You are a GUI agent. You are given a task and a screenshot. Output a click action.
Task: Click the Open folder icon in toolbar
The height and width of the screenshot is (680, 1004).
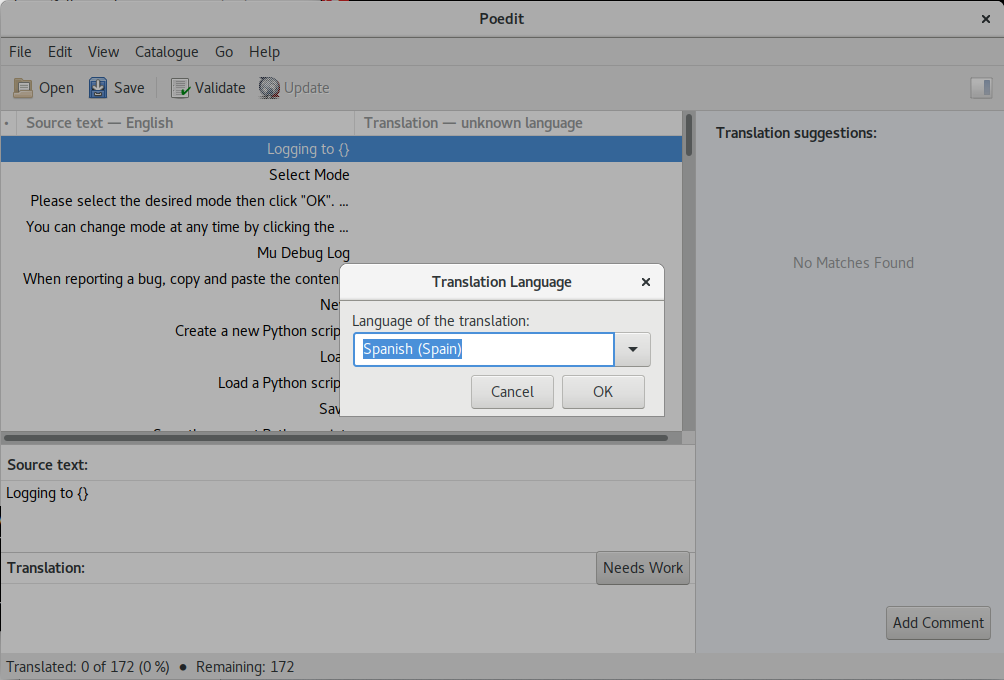click(23, 88)
